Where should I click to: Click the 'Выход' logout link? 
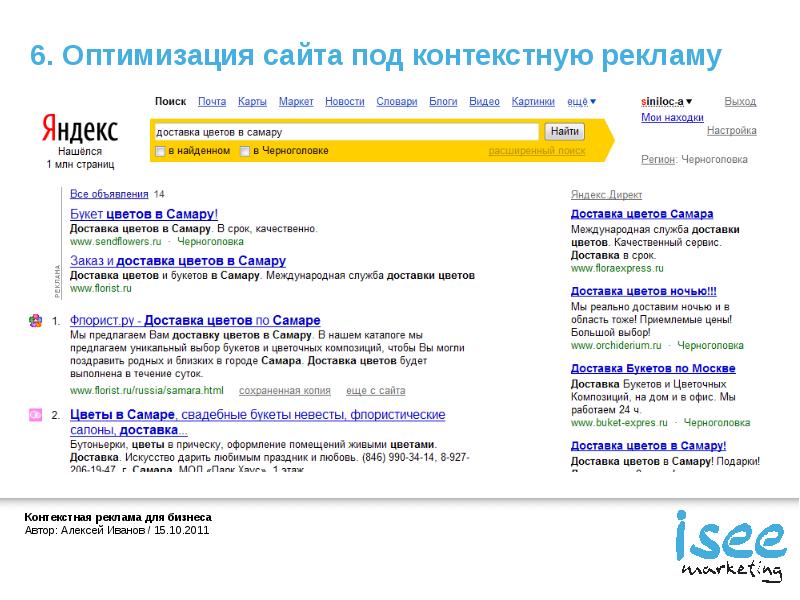740,102
